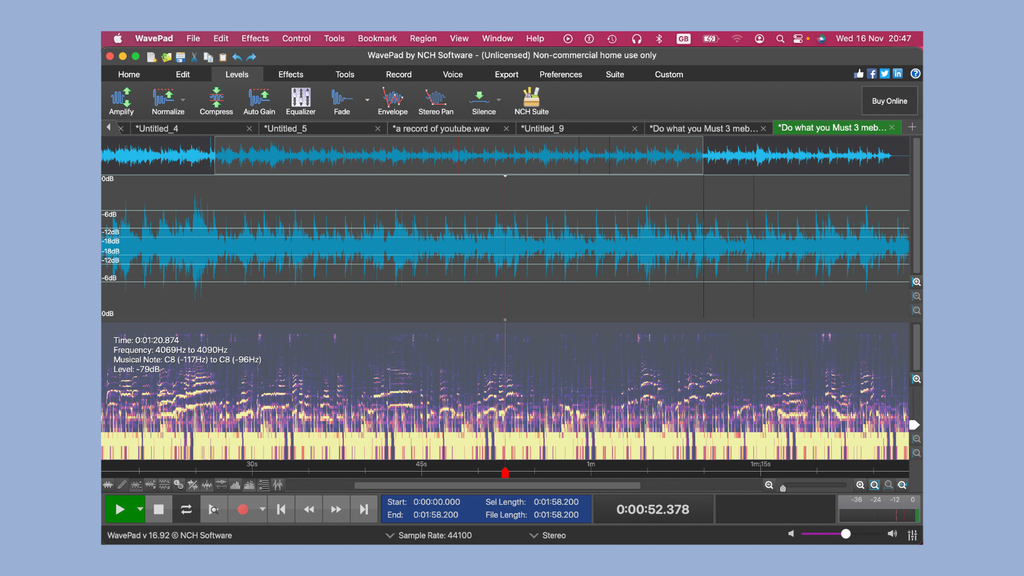Adjust the purple volume slider
This screenshot has height=576, width=1024.
click(x=845, y=533)
